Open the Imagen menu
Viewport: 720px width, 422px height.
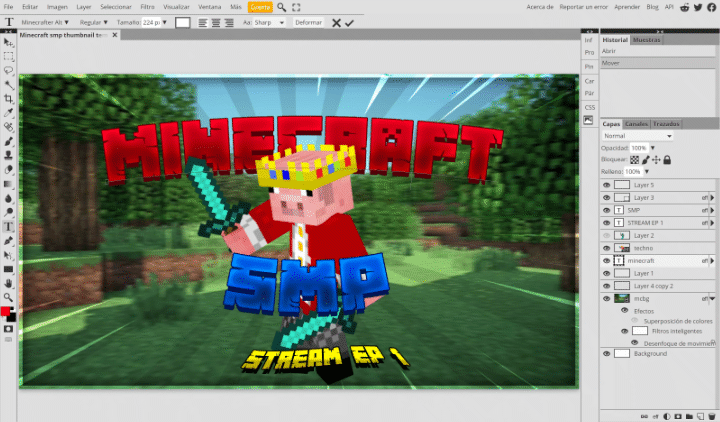pos(57,7)
